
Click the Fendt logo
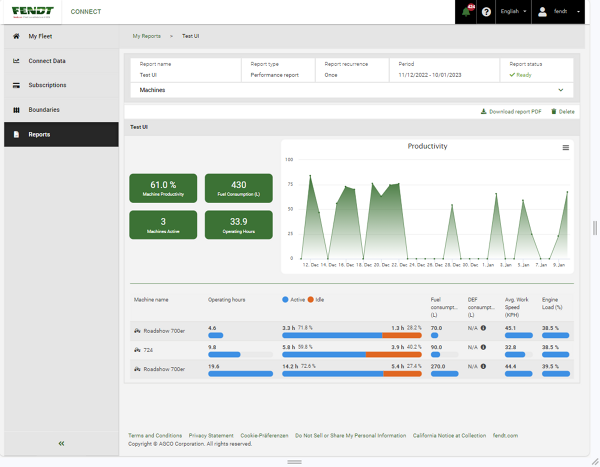pos(33,12)
